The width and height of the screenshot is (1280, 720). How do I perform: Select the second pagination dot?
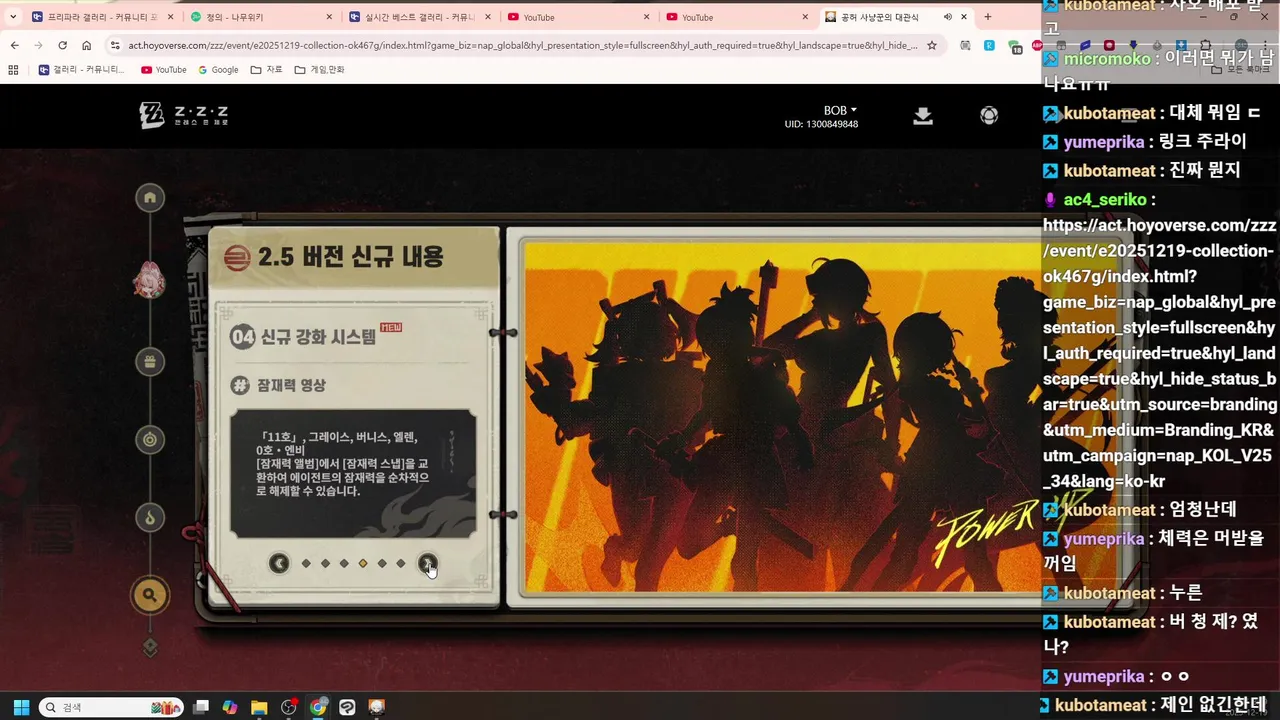coord(325,564)
